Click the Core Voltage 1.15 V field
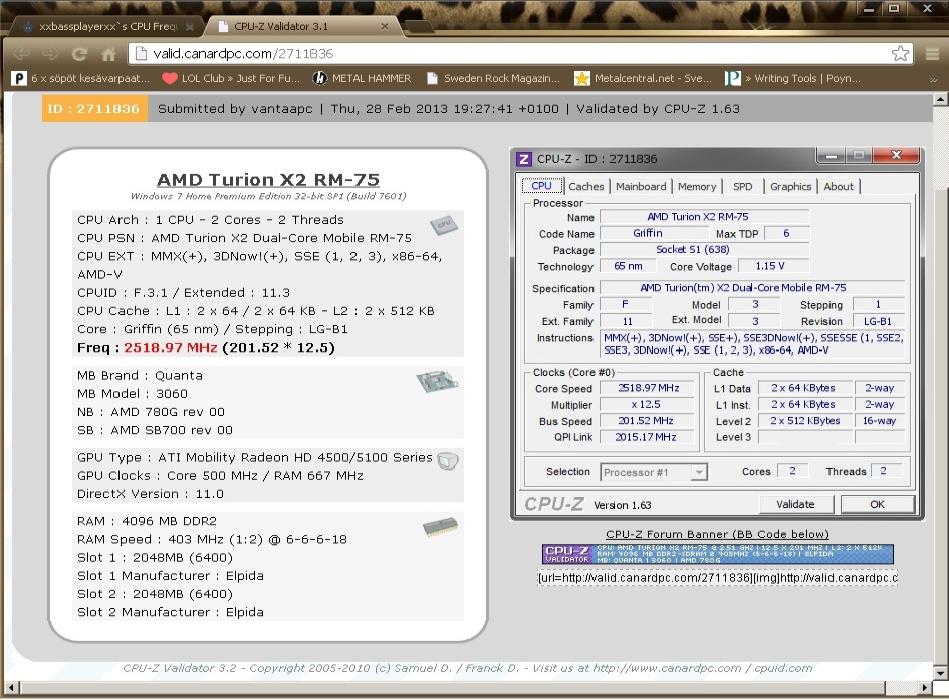The image size is (949, 700). tap(773, 266)
